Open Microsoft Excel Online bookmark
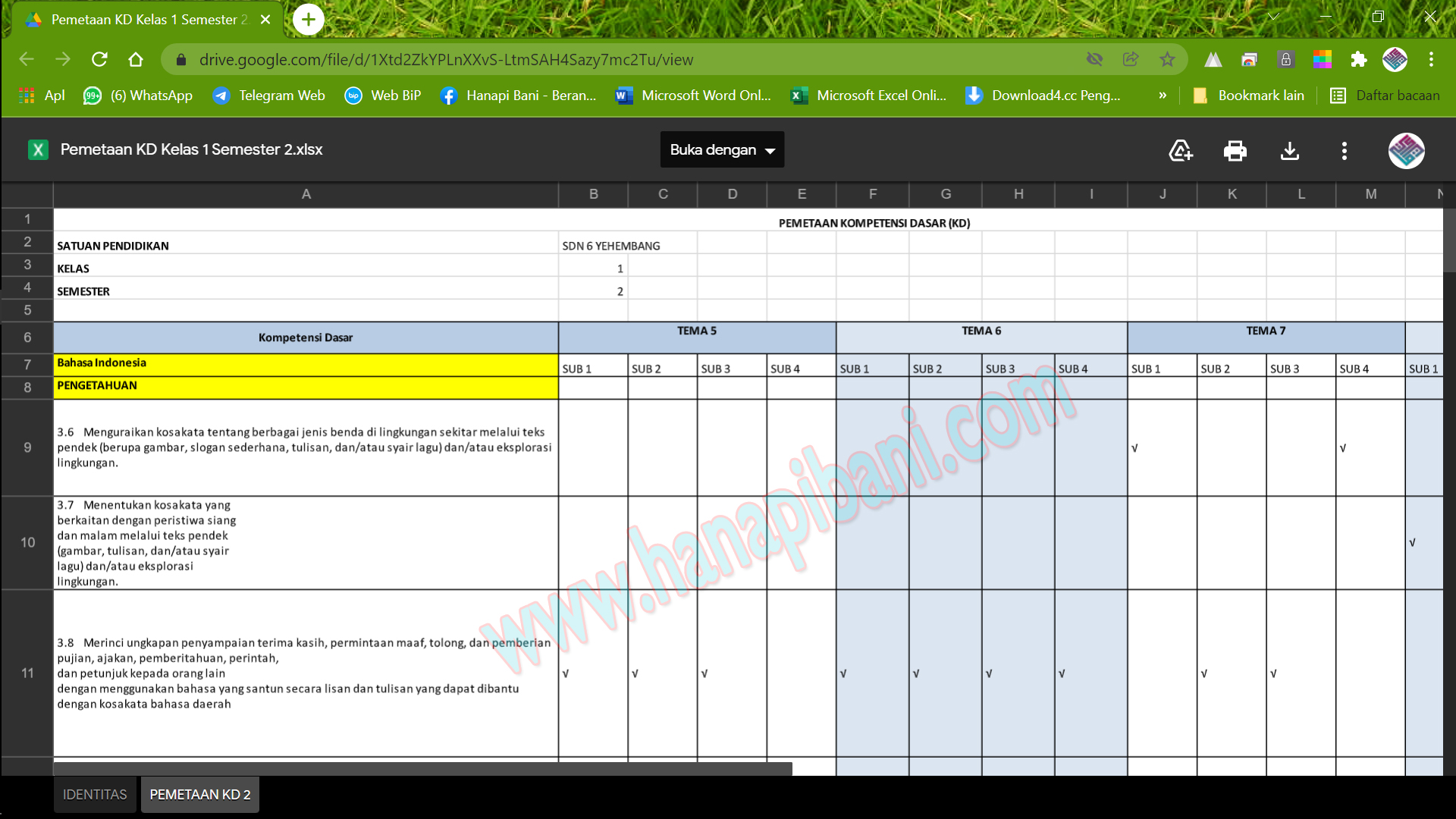Viewport: 1456px width, 819px height. (869, 96)
